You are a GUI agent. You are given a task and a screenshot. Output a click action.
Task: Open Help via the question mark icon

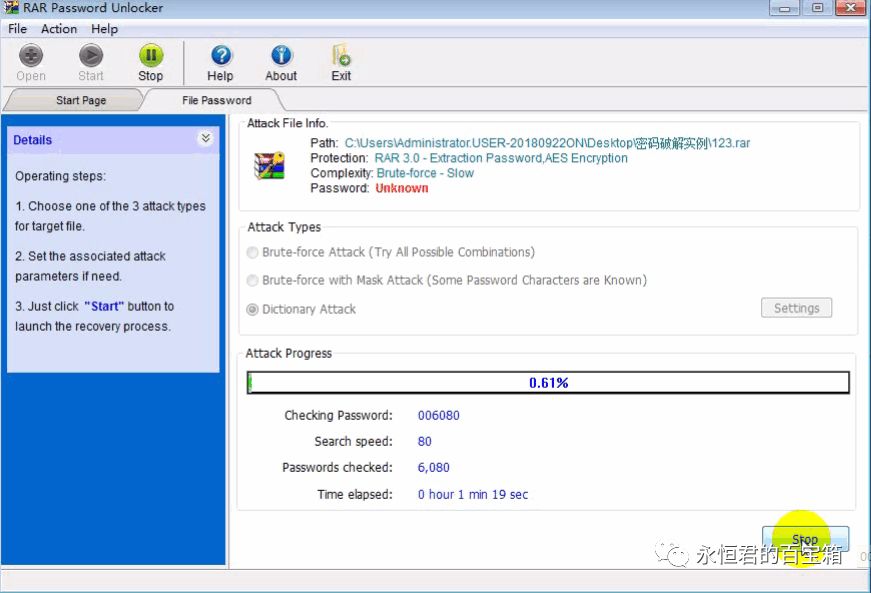220,56
